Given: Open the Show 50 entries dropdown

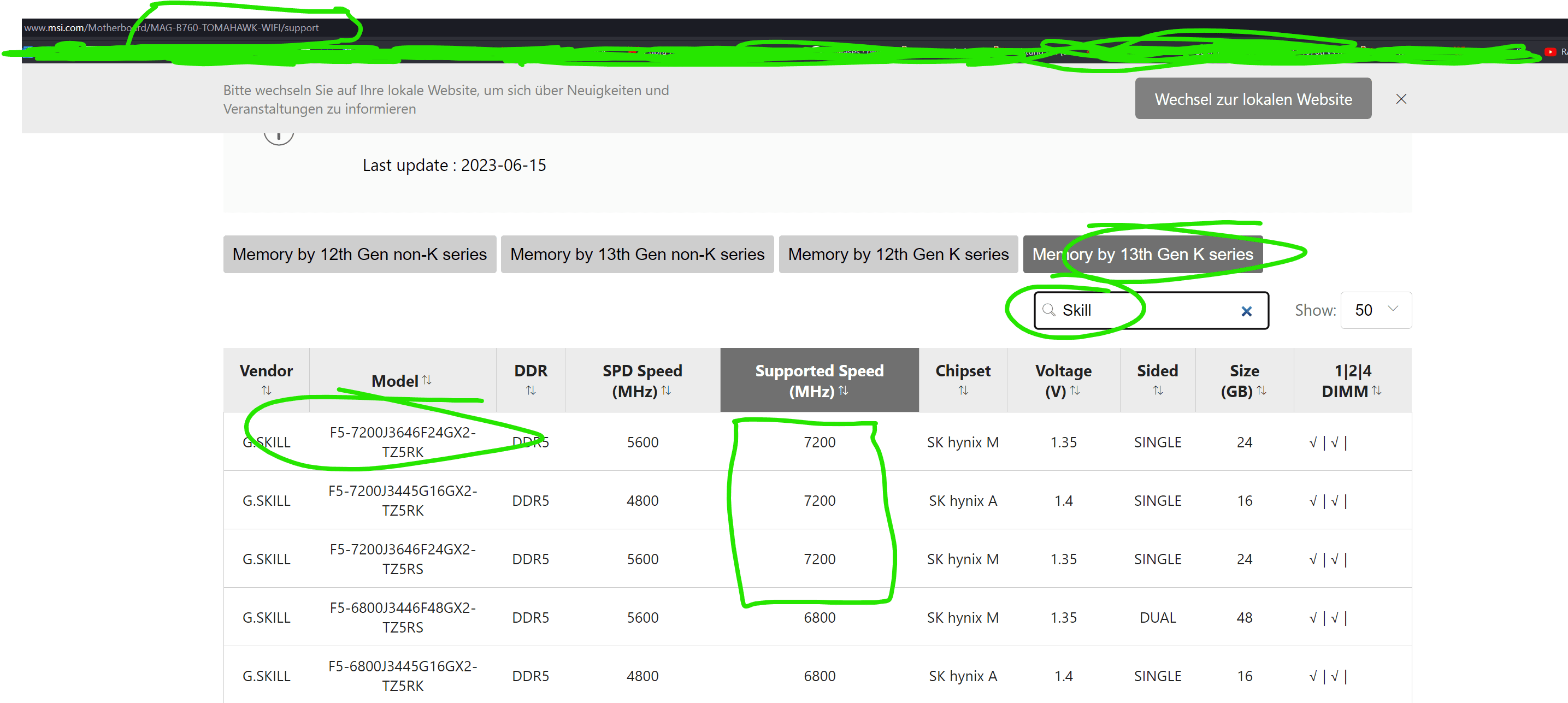Looking at the screenshot, I should click(x=1376, y=310).
